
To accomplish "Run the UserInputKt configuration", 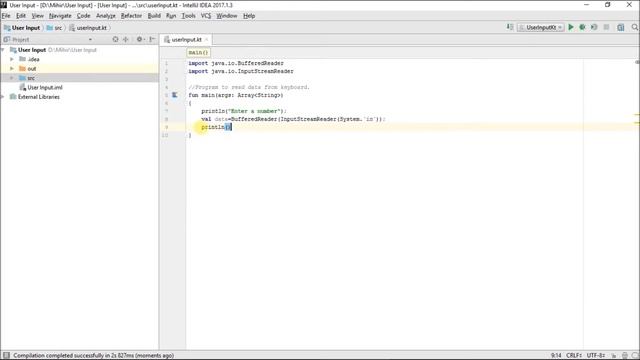I will (x=571, y=27).
